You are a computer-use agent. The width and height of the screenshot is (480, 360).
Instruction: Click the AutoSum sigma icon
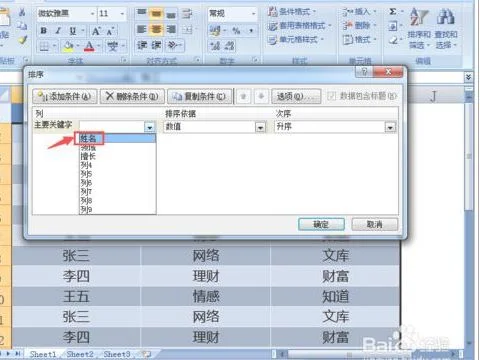click(393, 12)
